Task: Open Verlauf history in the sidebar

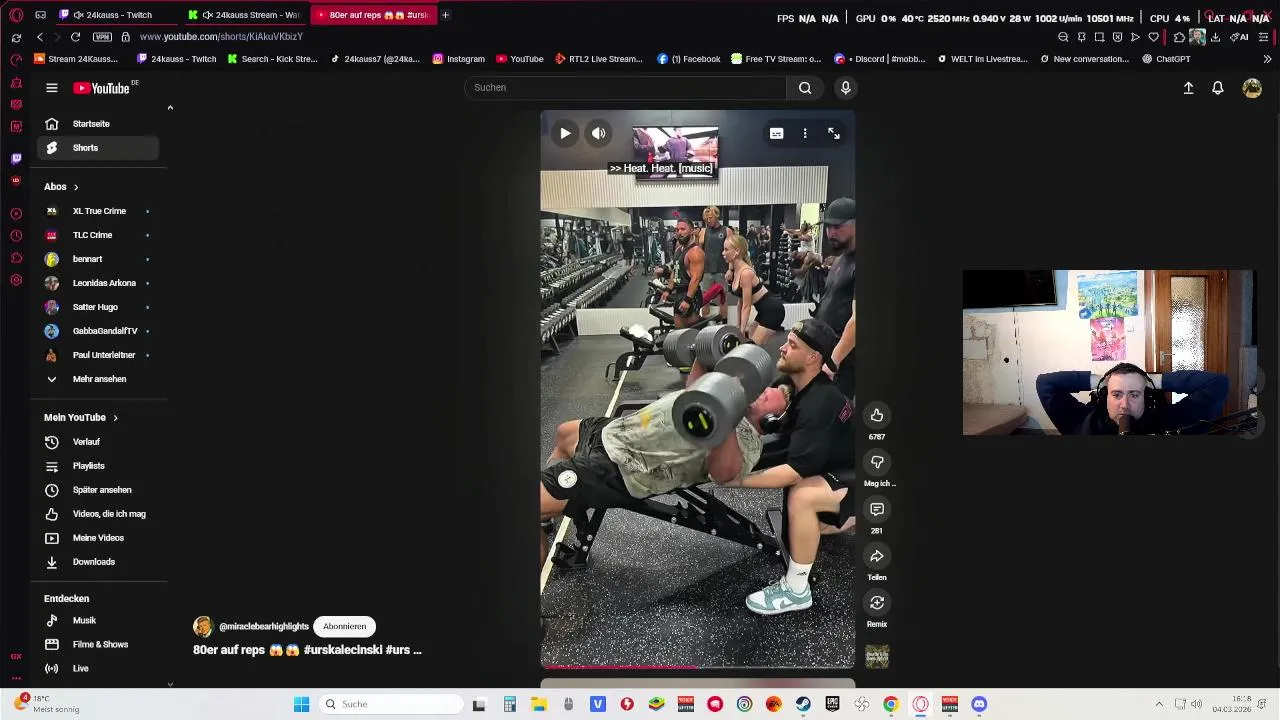Action: (x=98, y=442)
